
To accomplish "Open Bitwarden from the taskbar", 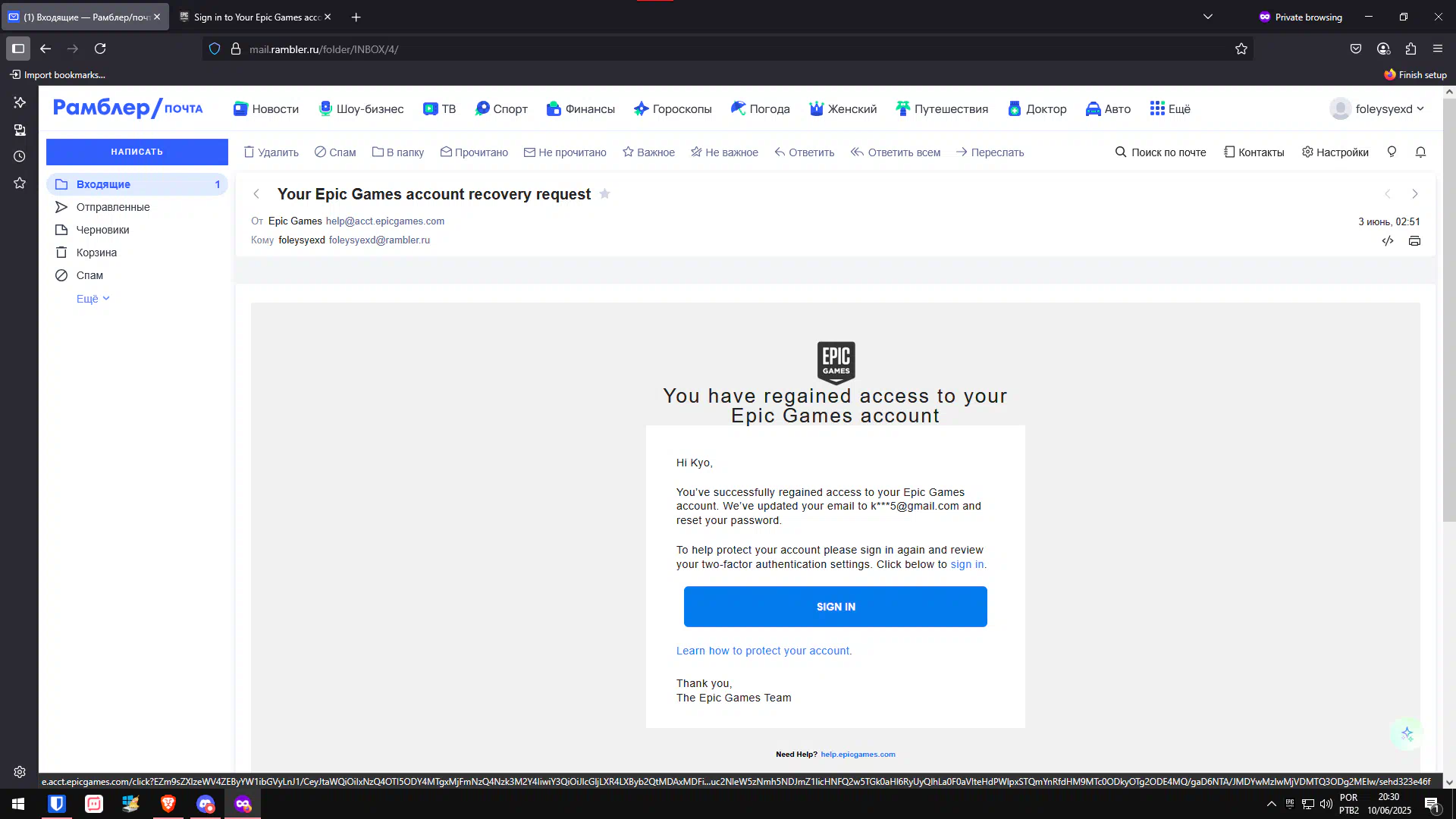I will (57, 804).
